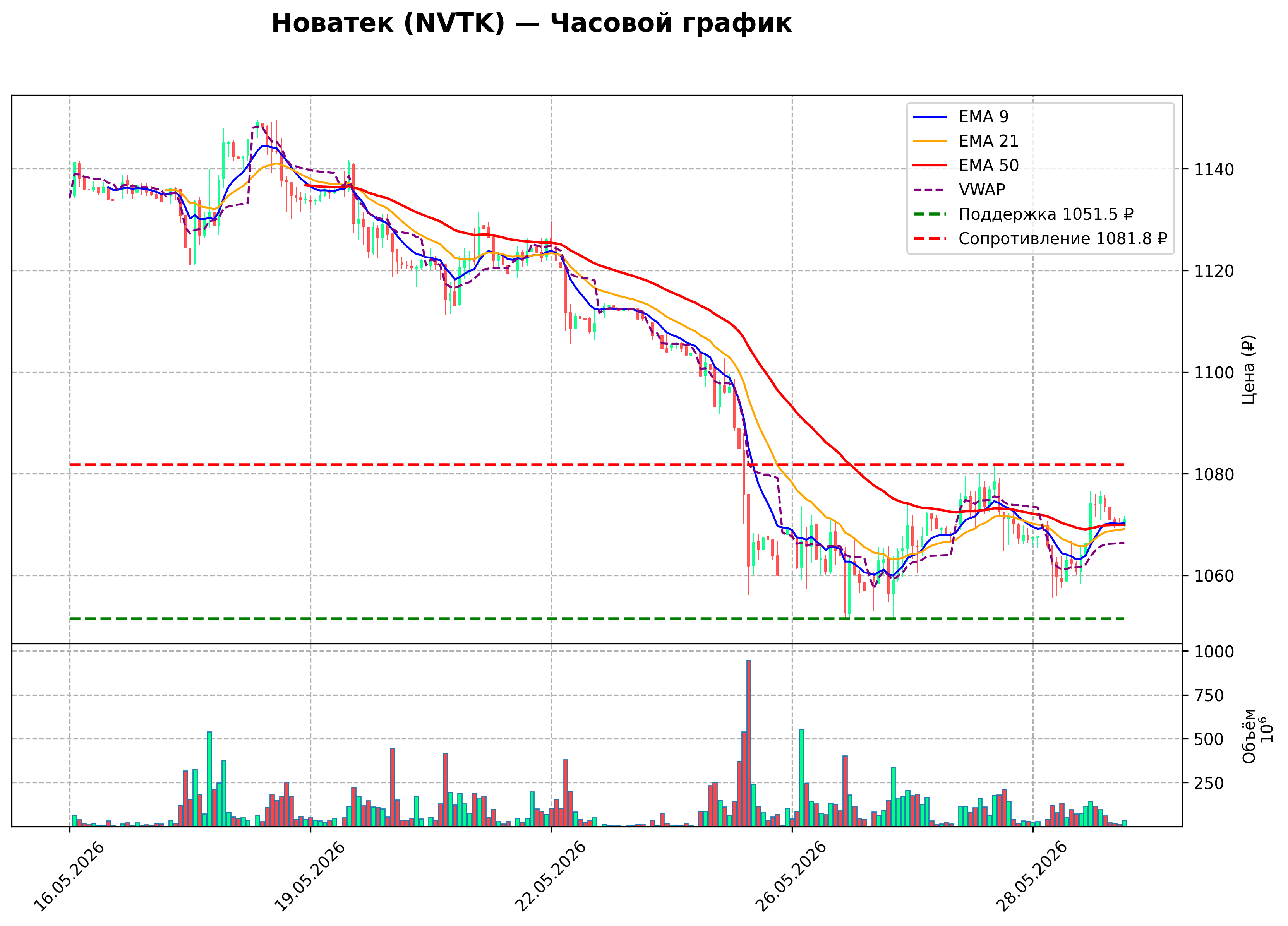Click the blue EMA 9 line sample in legend

coord(930,117)
